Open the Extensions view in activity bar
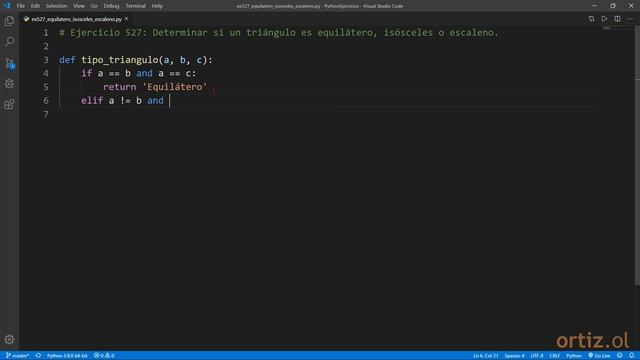This screenshot has height=360, width=640. [x=9, y=104]
